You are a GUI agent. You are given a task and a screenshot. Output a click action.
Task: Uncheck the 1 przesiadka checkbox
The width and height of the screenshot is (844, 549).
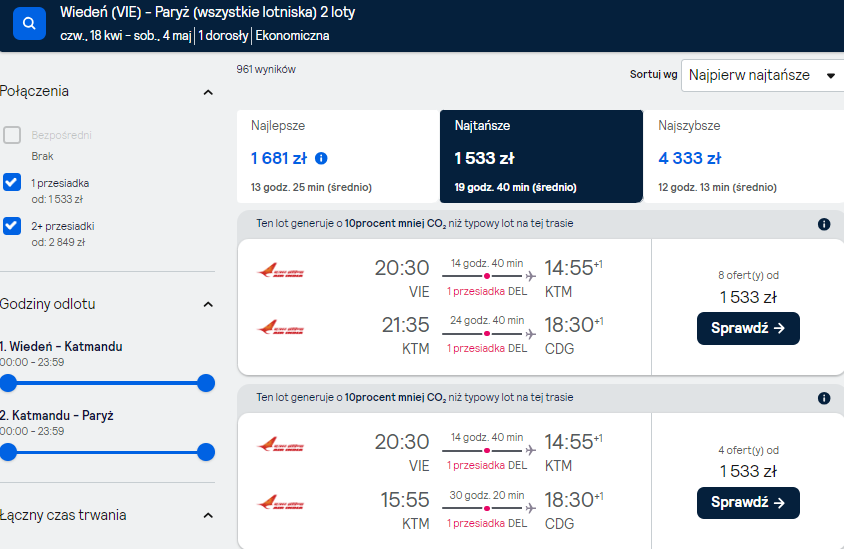tap(12, 182)
